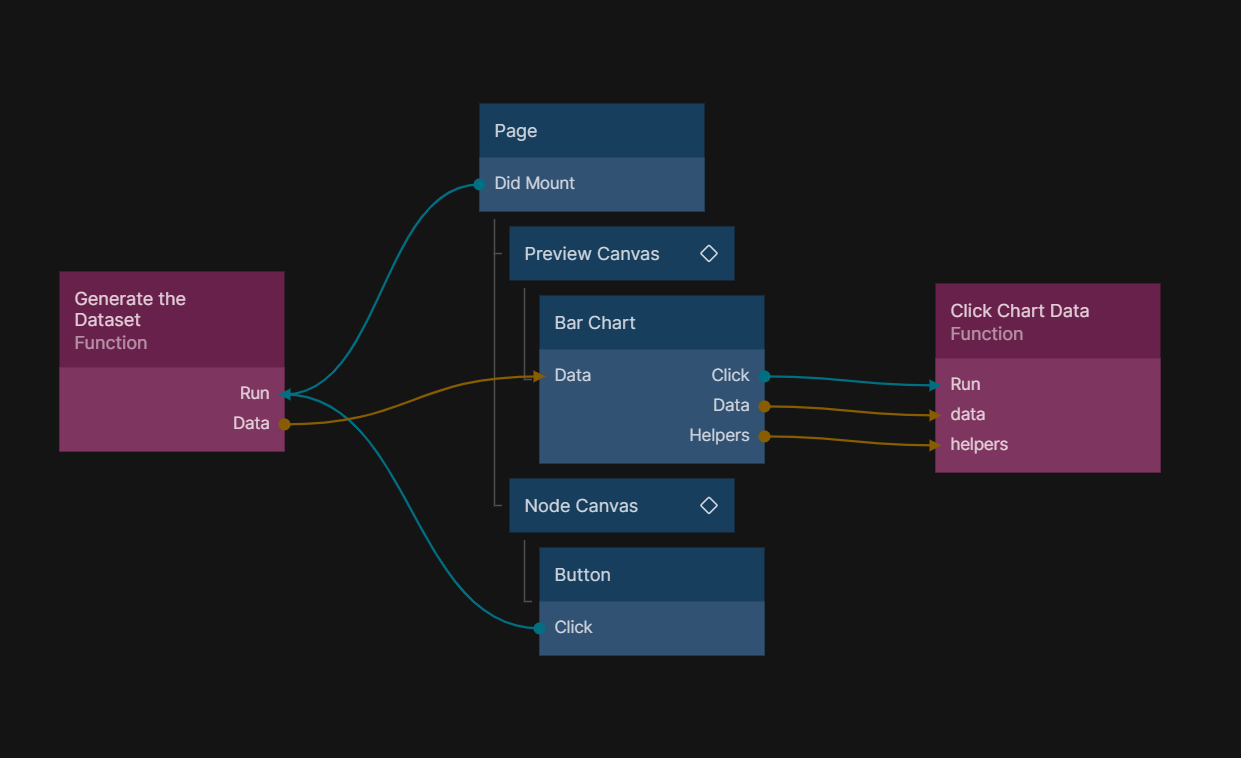Viewport: 1241px width, 758px height.
Task: Click the Button node's Click port dot
Action: point(539,628)
